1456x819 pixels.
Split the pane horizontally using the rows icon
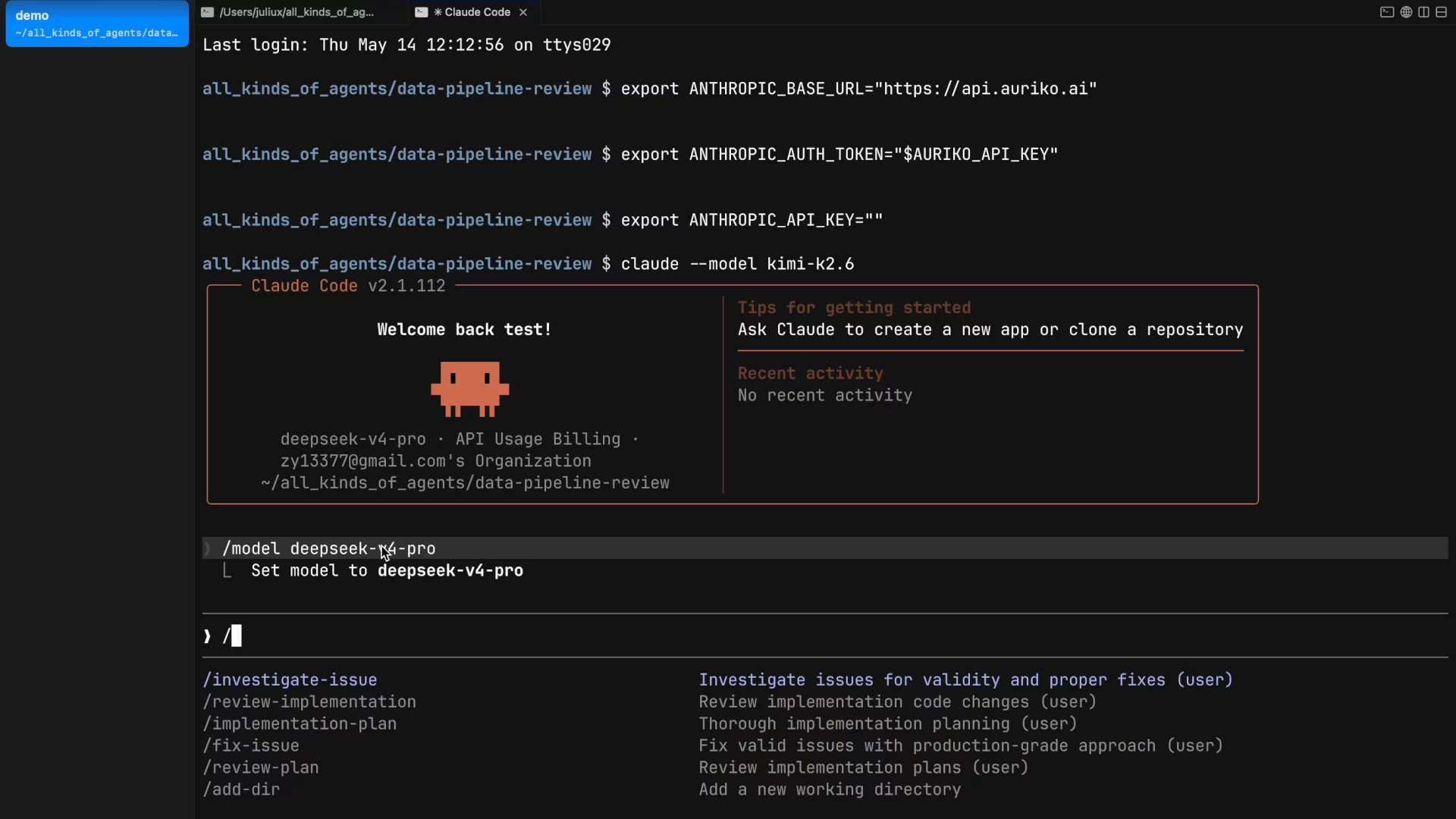point(1441,12)
